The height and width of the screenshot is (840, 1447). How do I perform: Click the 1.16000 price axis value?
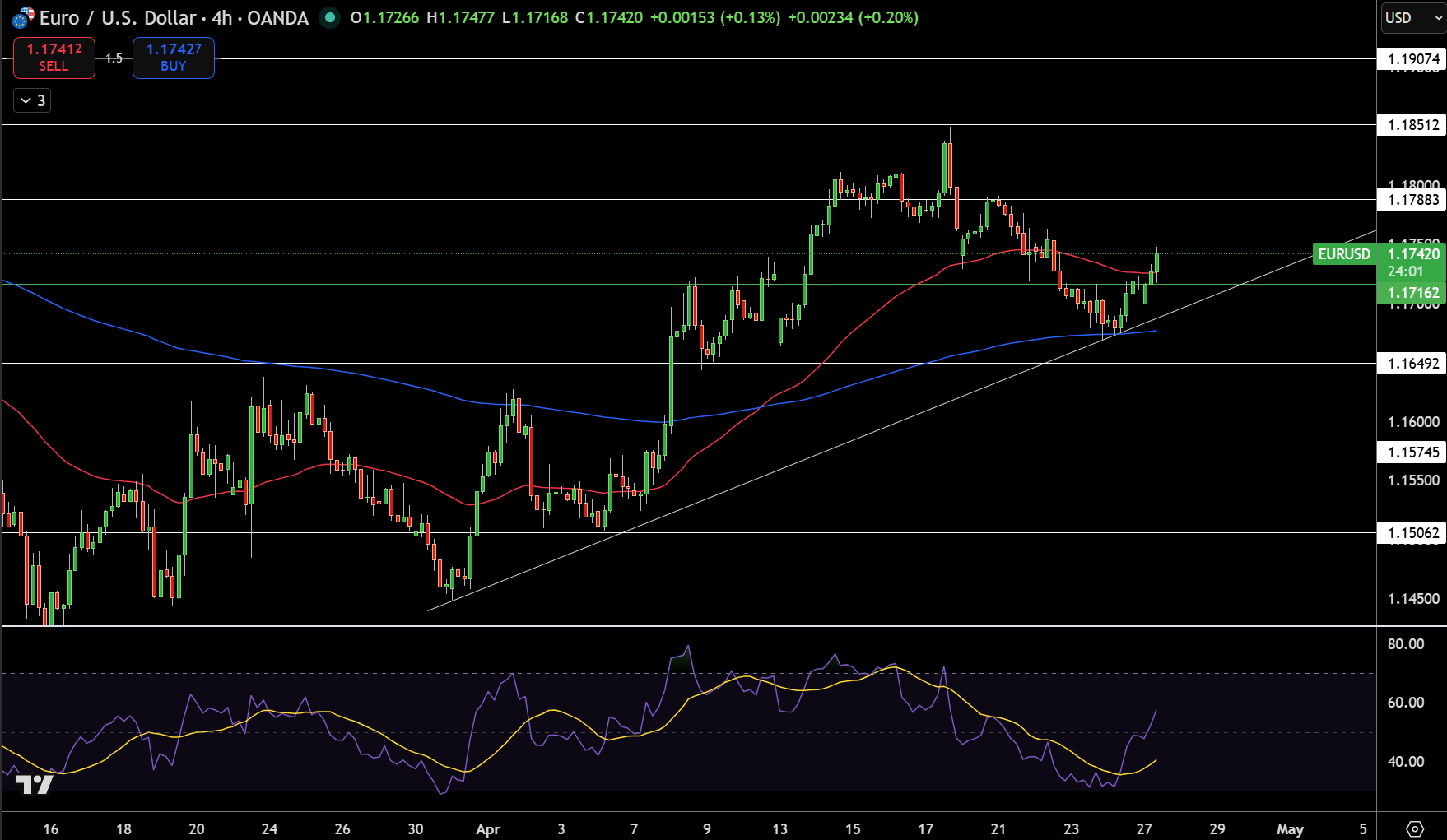tap(1413, 422)
